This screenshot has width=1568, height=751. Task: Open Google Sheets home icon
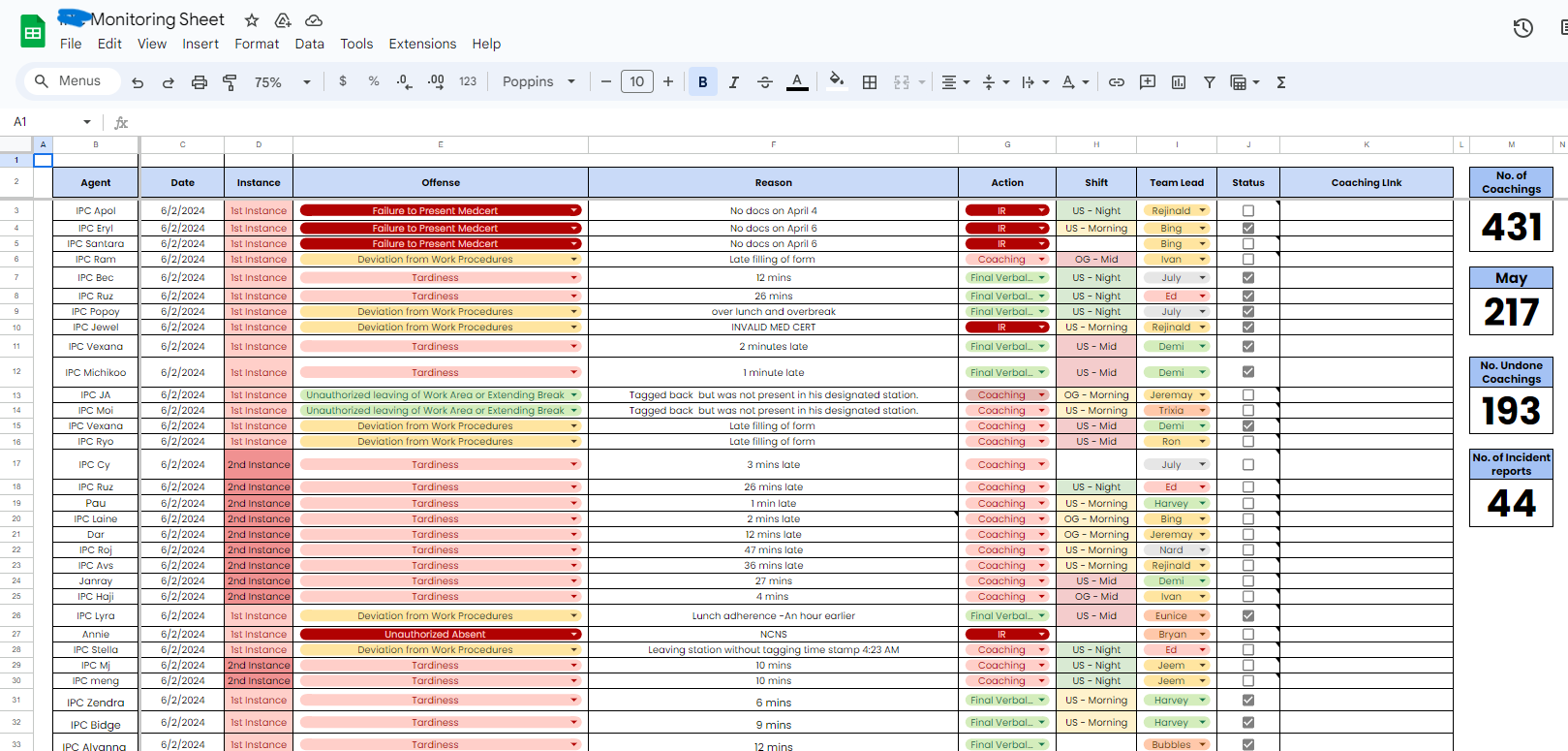[x=33, y=32]
